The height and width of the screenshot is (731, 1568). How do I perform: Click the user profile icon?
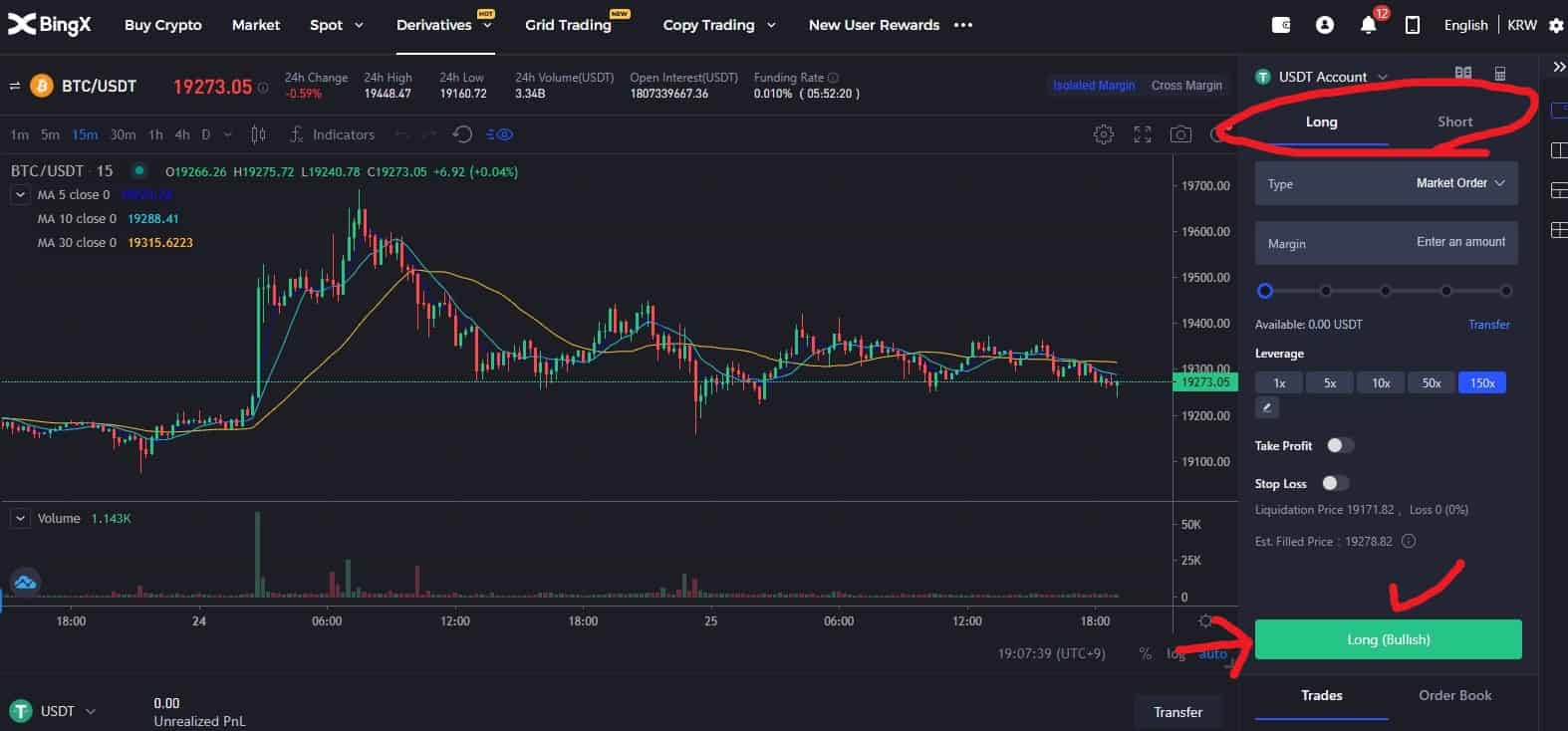(x=1324, y=25)
